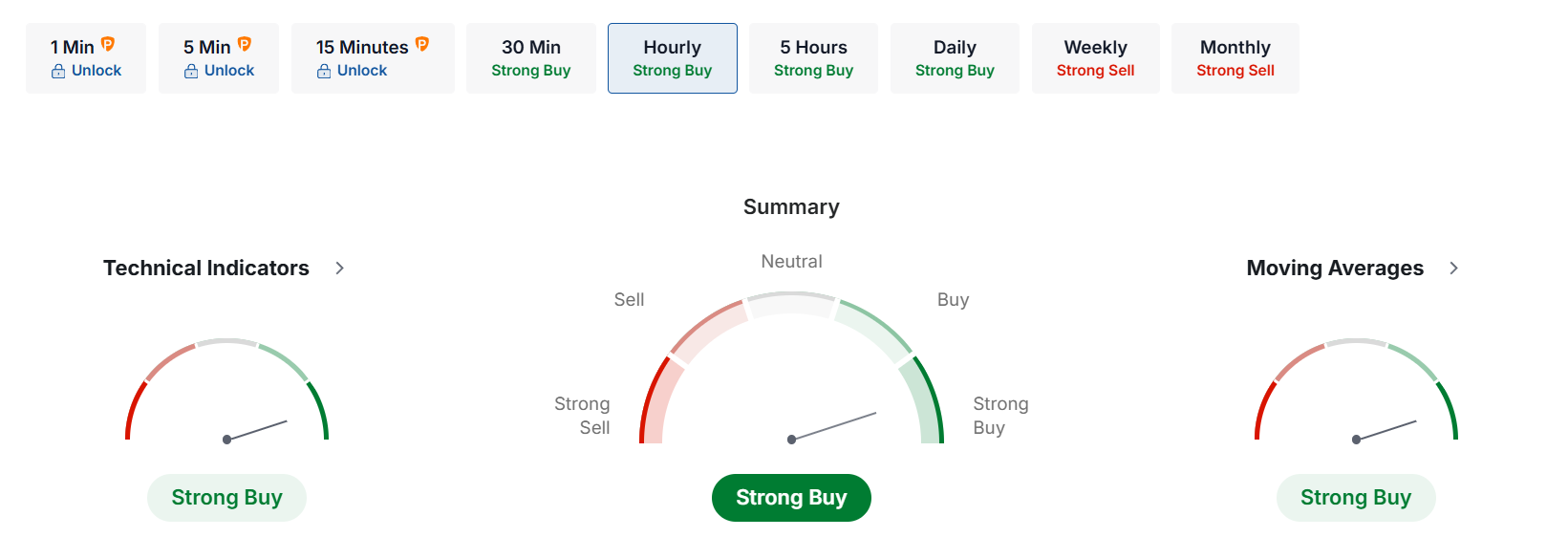Click the lock icon under 1 Min
Image resolution: width=1568 pixels, height=559 pixels.
click(x=58, y=71)
